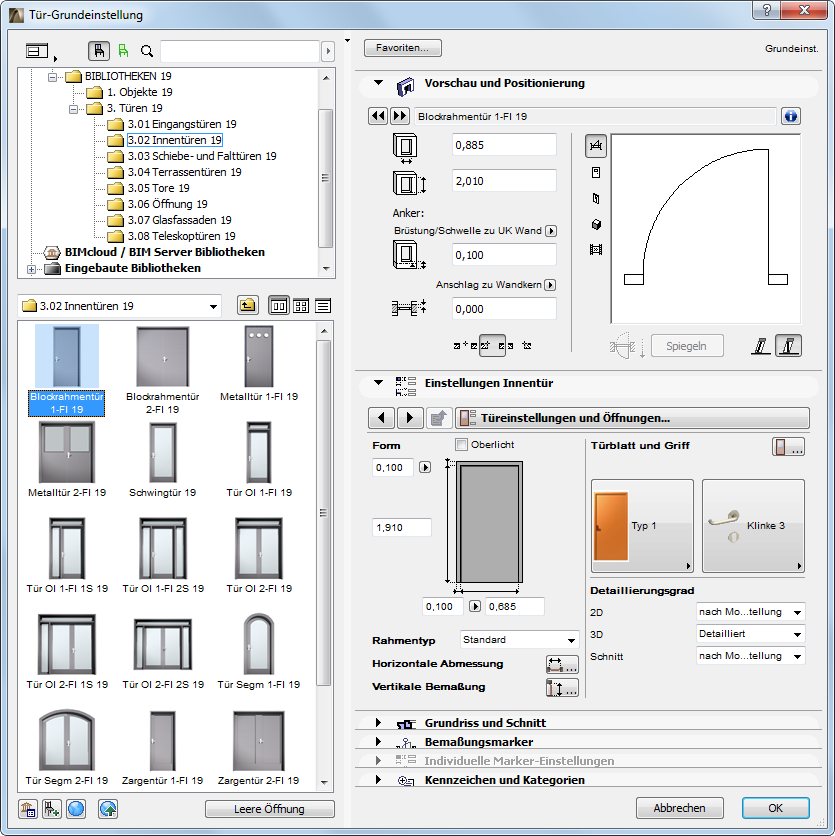Switch to small icon grid view
The height and width of the screenshot is (836, 835).
tap(301, 306)
